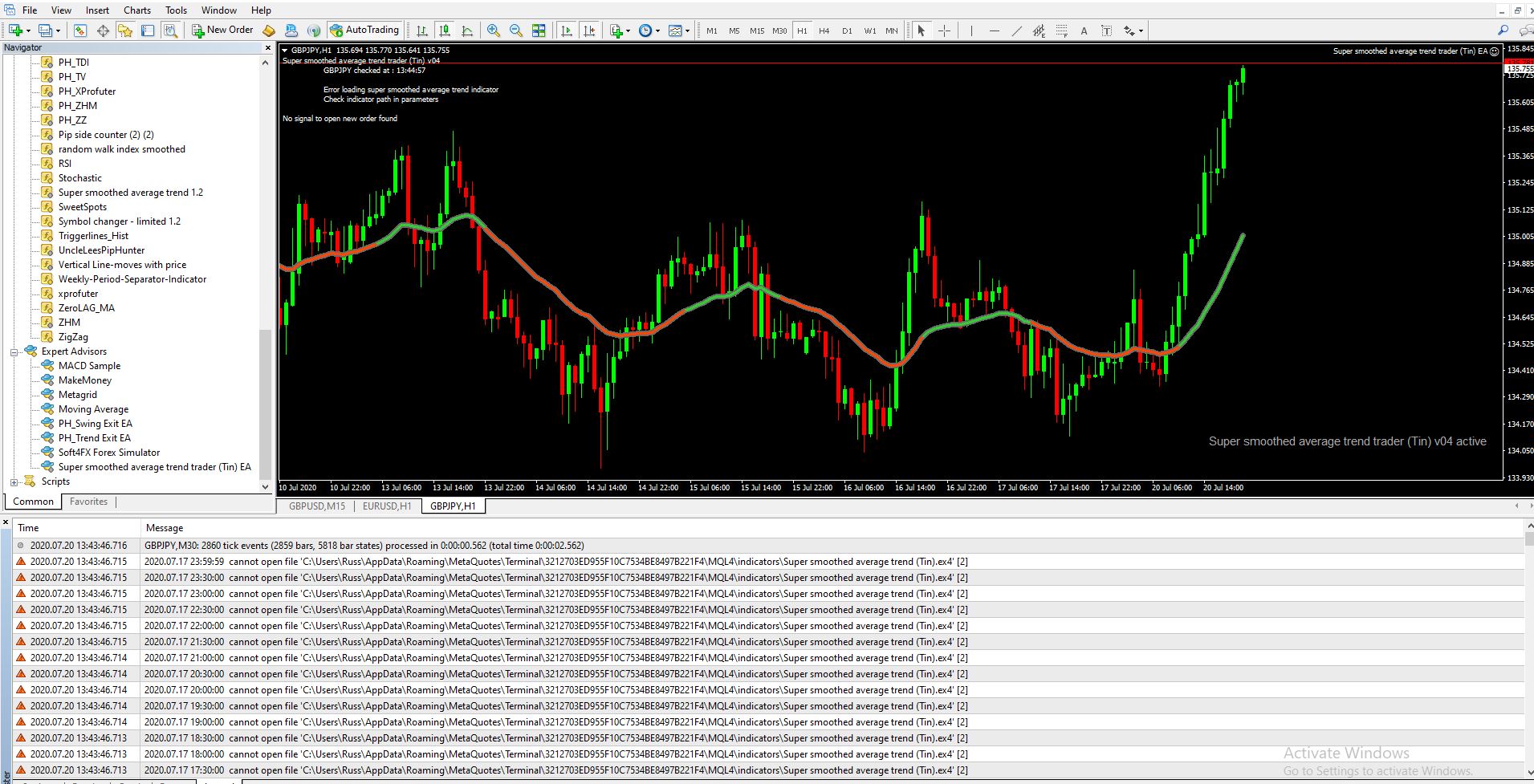Image resolution: width=1534 pixels, height=784 pixels.
Task: Click the New Order button
Action: tap(222, 30)
